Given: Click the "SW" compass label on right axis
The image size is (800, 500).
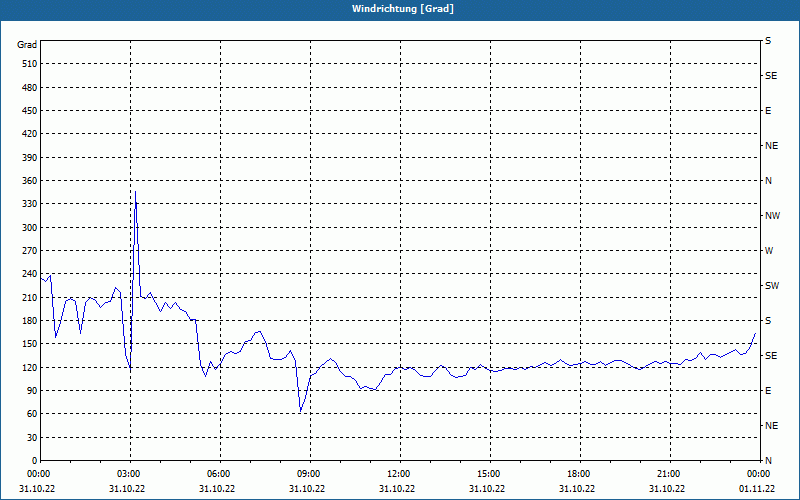Looking at the screenshot, I should tap(772, 286).
